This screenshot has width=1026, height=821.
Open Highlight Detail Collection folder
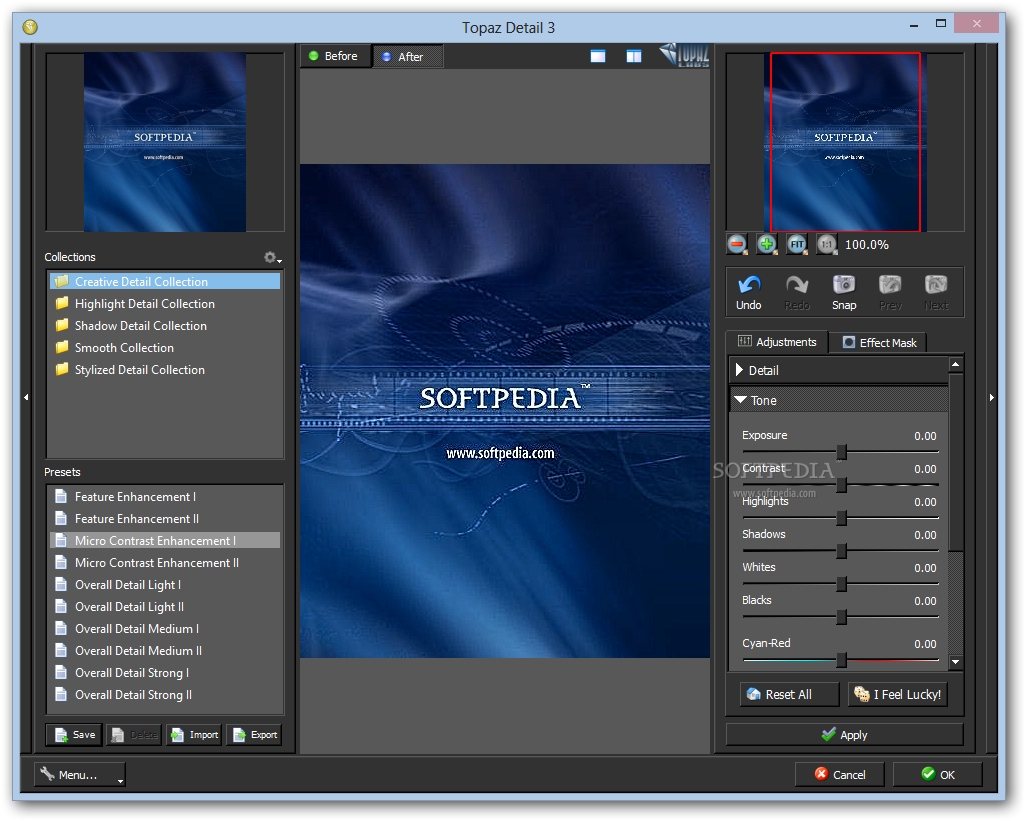pos(165,304)
